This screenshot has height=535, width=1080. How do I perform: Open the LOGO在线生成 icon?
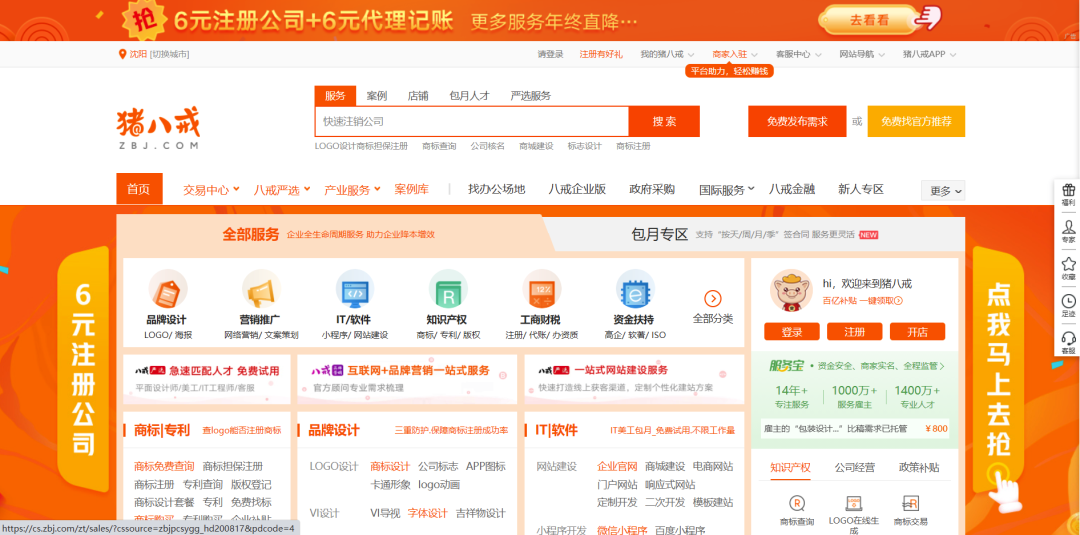(x=854, y=503)
